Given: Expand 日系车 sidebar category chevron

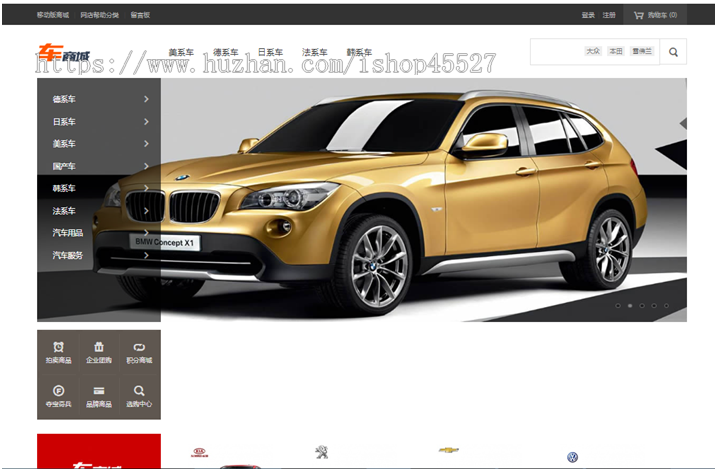Looking at the screenshot, I should [146, 122].
